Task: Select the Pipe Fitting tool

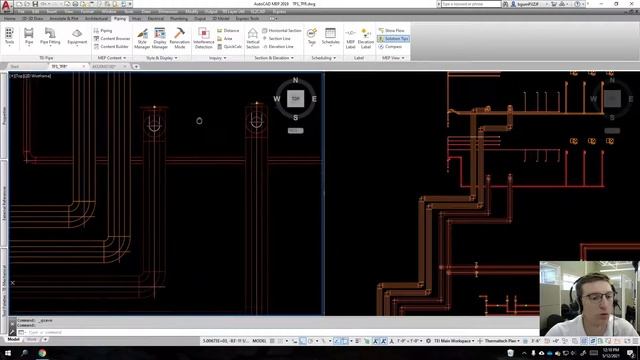Action: tap(50, 36)
